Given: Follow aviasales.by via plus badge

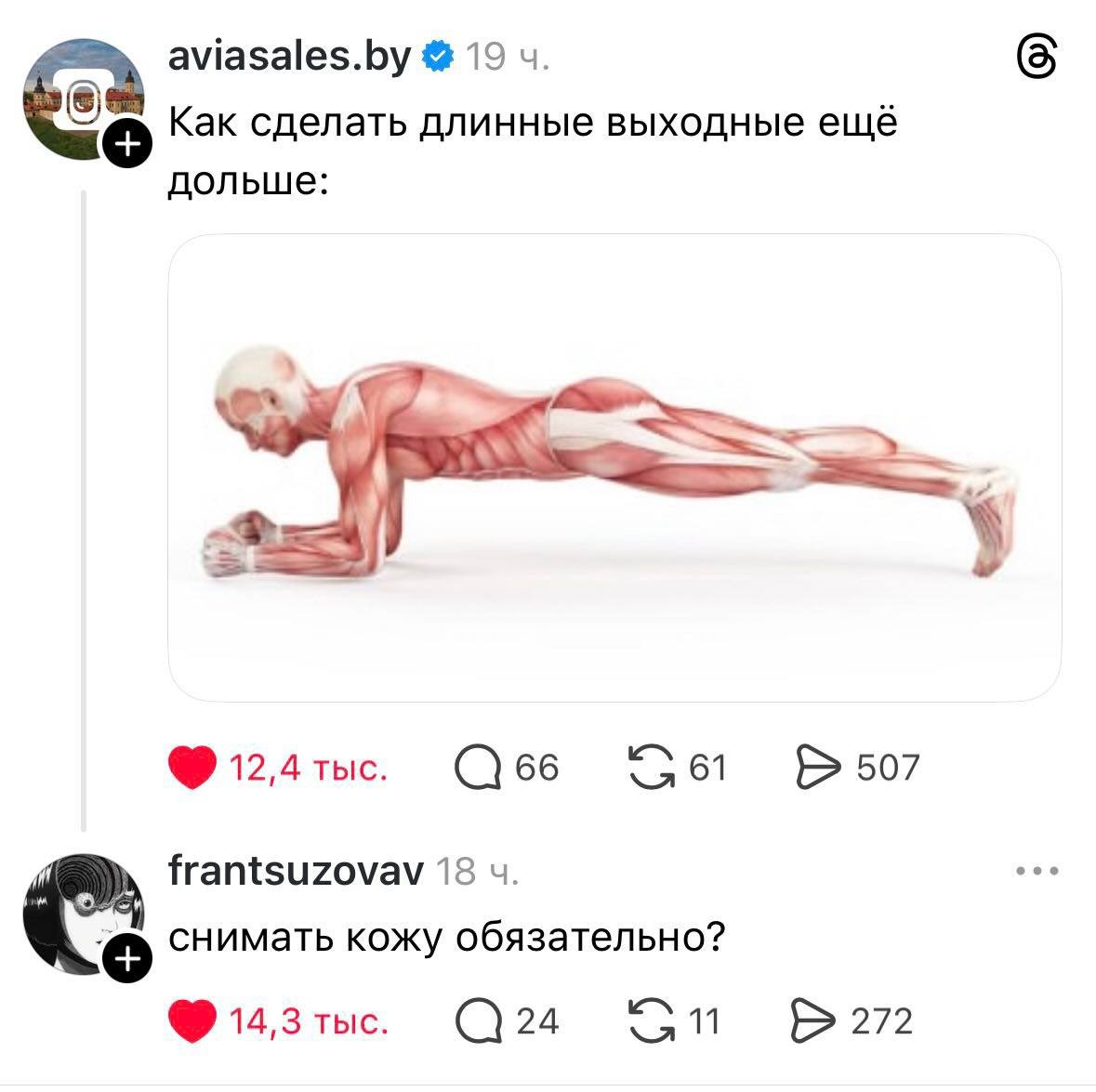Looking at the screenshot, I should pos(127,144).
